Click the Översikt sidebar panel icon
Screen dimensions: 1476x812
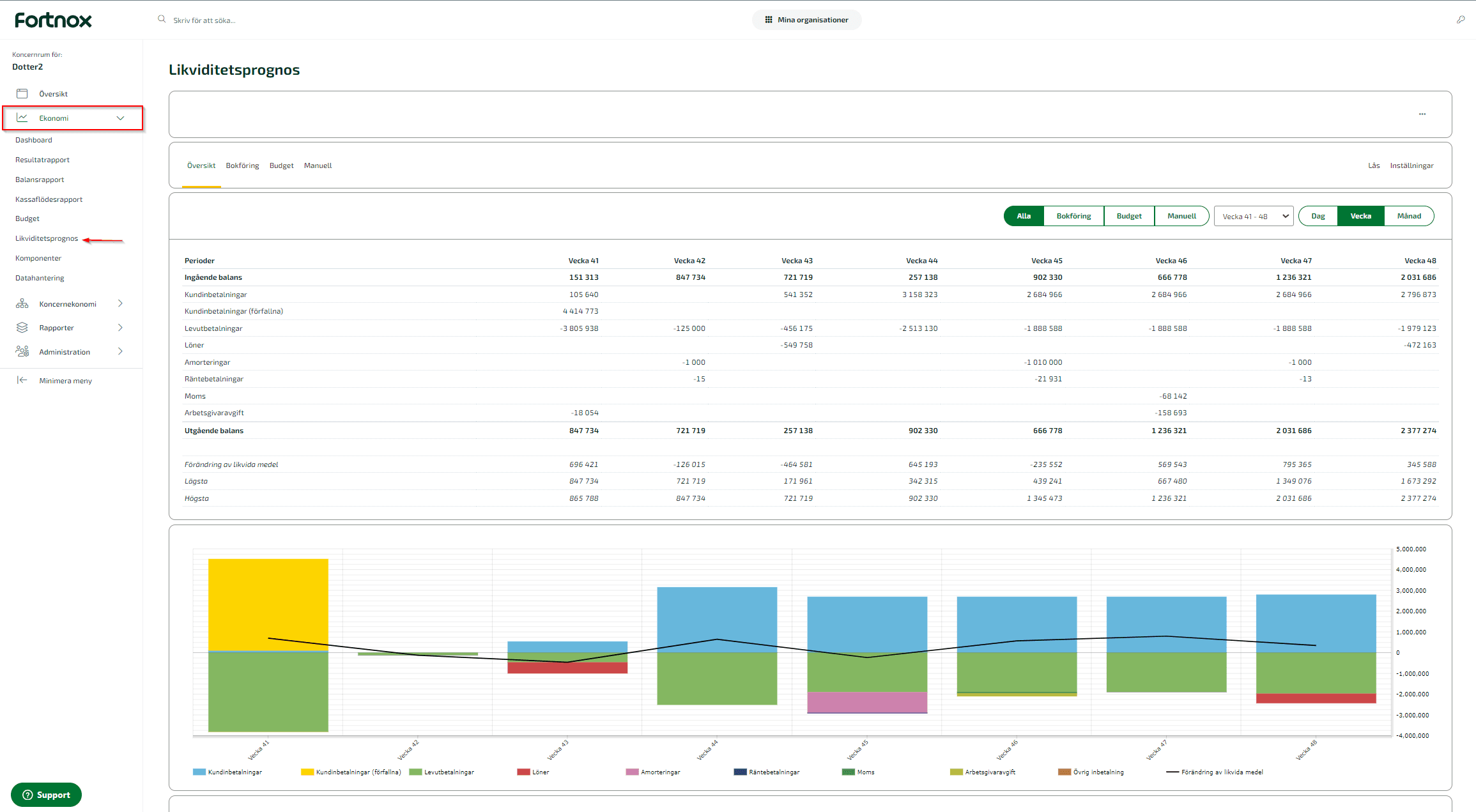pos(22,94)
